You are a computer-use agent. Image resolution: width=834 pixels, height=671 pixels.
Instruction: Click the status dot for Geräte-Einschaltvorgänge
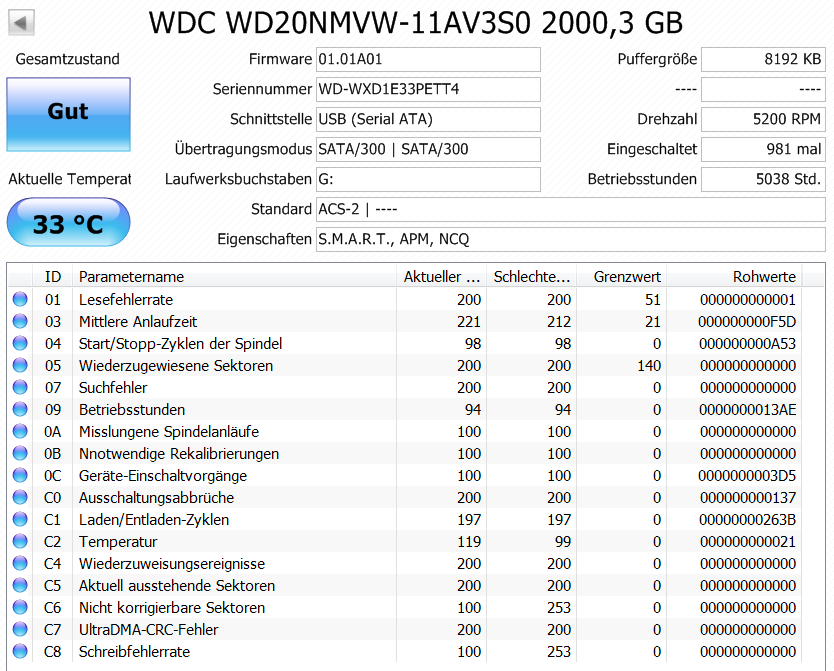pos(20,475)
